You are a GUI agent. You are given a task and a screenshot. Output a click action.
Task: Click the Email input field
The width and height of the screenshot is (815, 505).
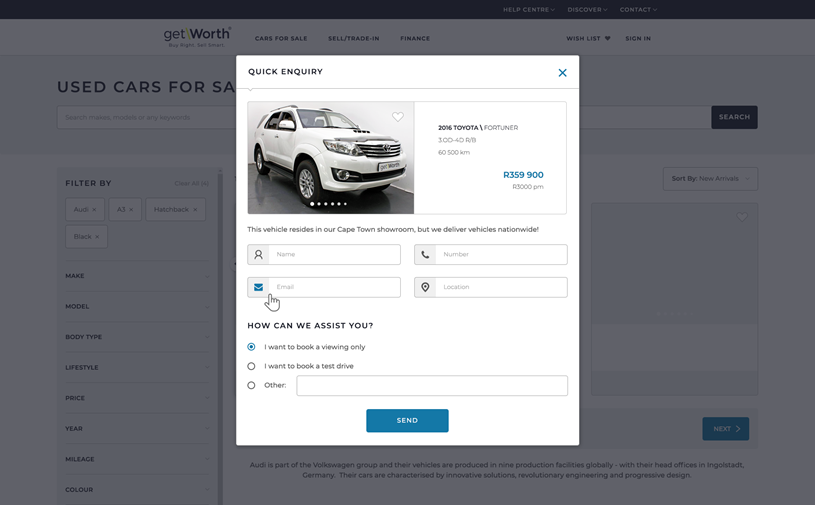pos(324,287)
